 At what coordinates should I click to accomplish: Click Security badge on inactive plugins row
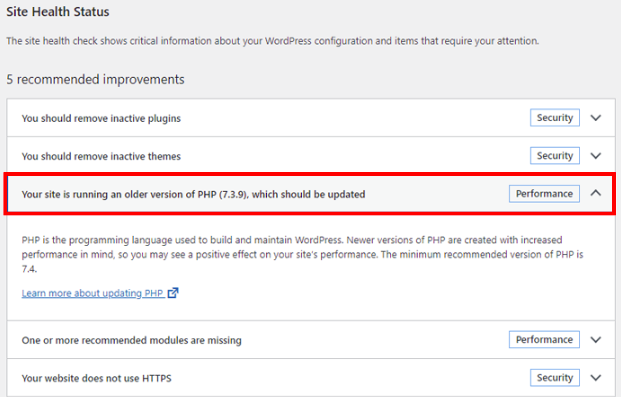coord(555,118)
